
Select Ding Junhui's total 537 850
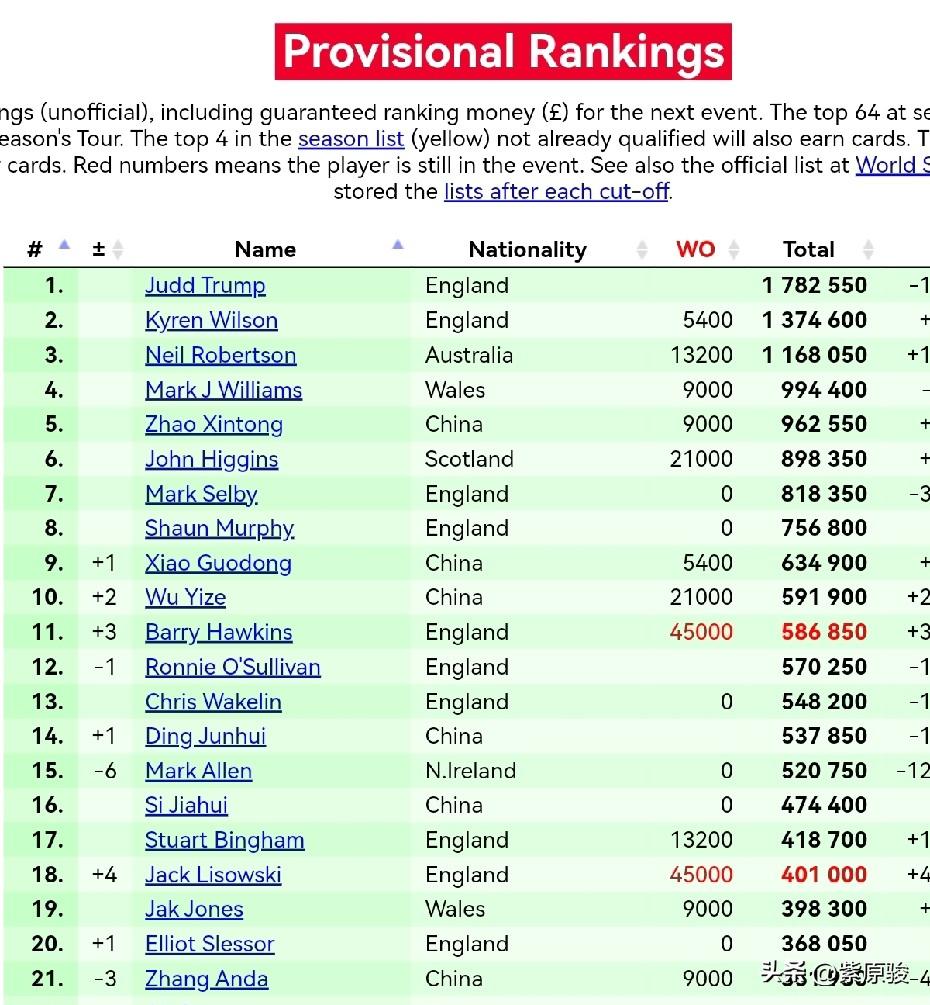(x=824, y=736)
